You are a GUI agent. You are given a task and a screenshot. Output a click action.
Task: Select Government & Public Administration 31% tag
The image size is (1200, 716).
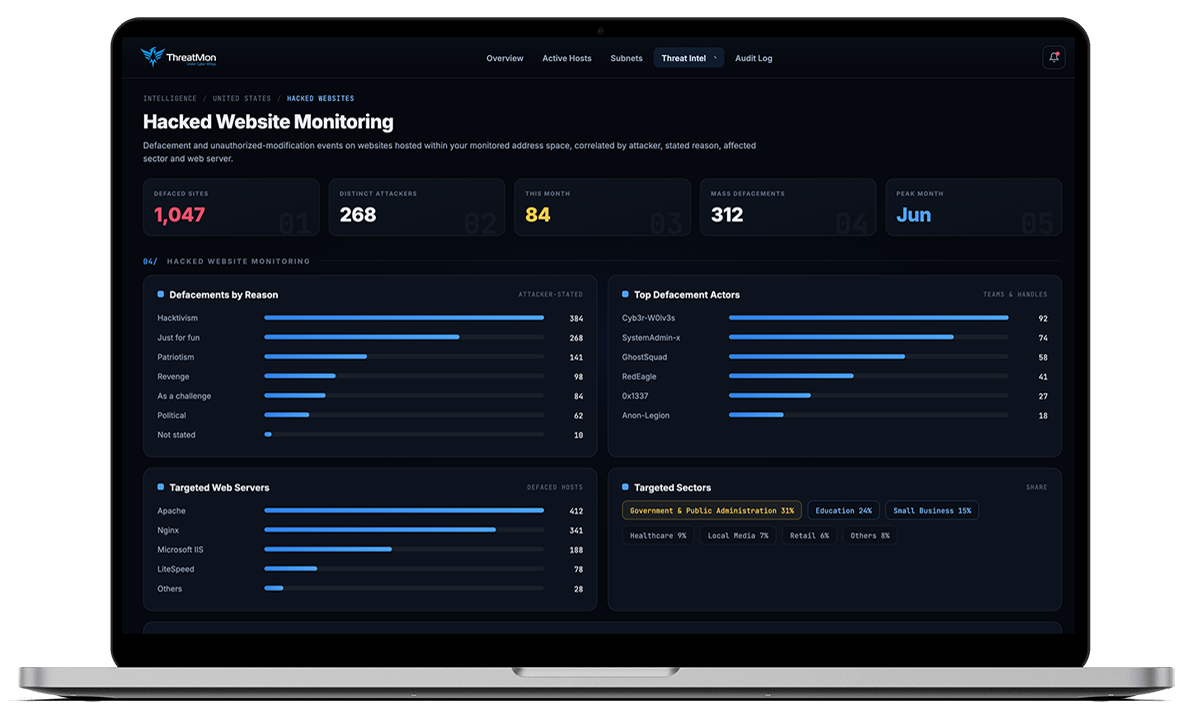(712, 511)
